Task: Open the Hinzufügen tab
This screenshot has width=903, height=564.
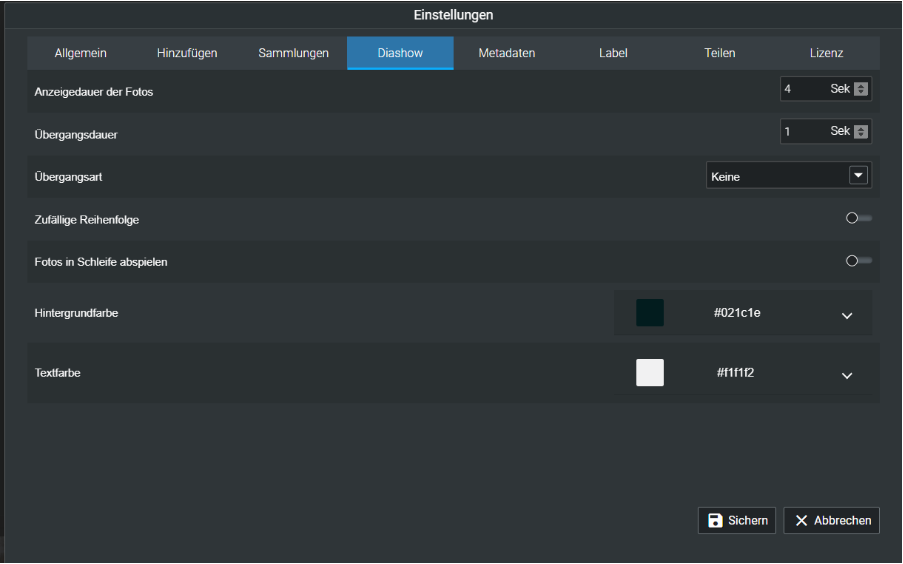Action: [x=187, y=53]
